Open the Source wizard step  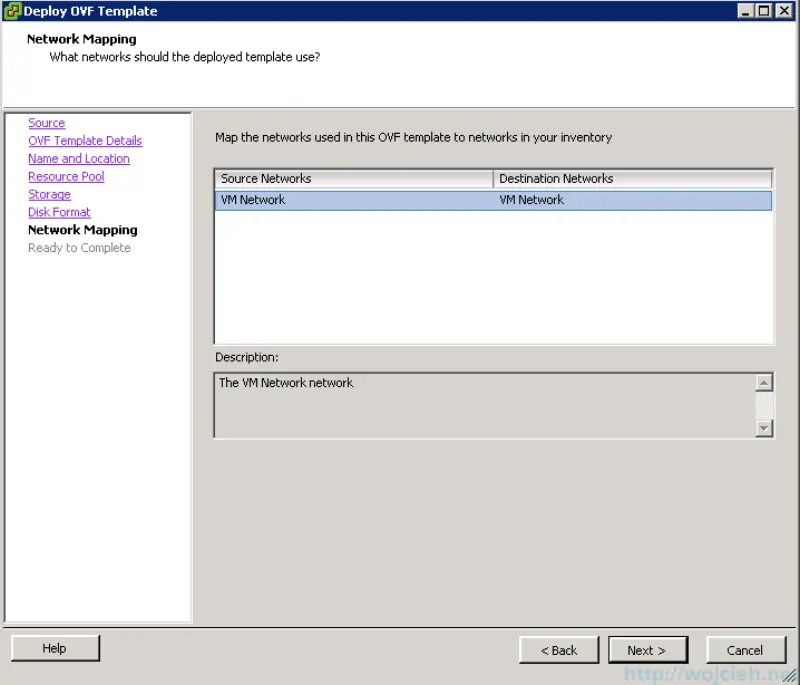(x=46, y=122)
